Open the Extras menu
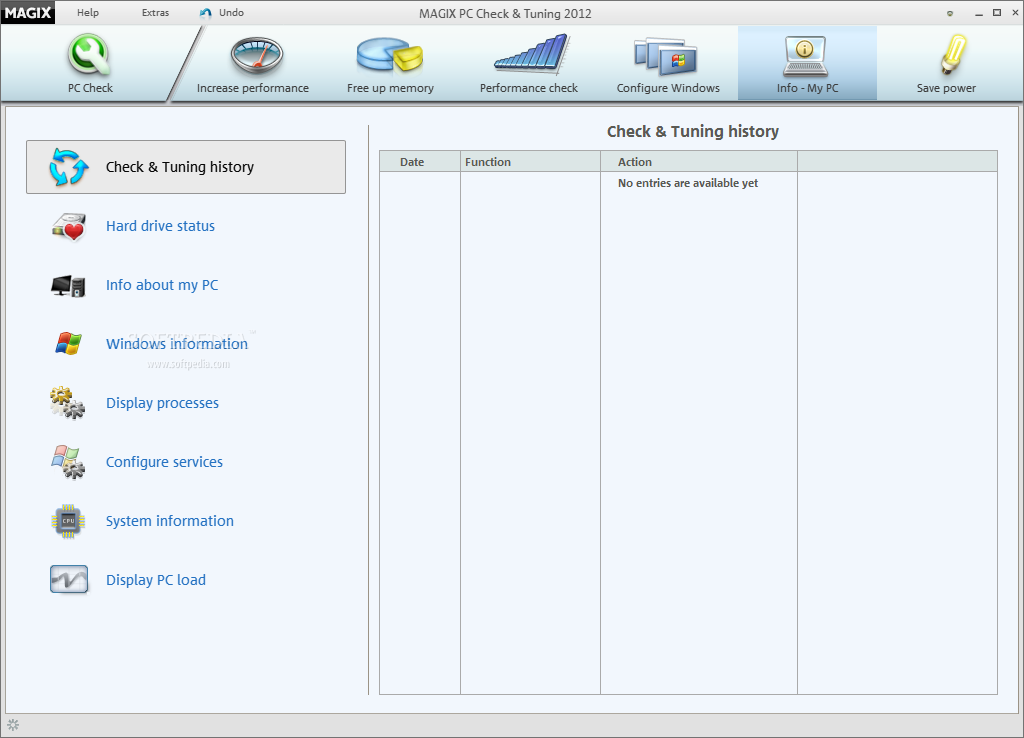1024x738 pixels. coord(155,12)
